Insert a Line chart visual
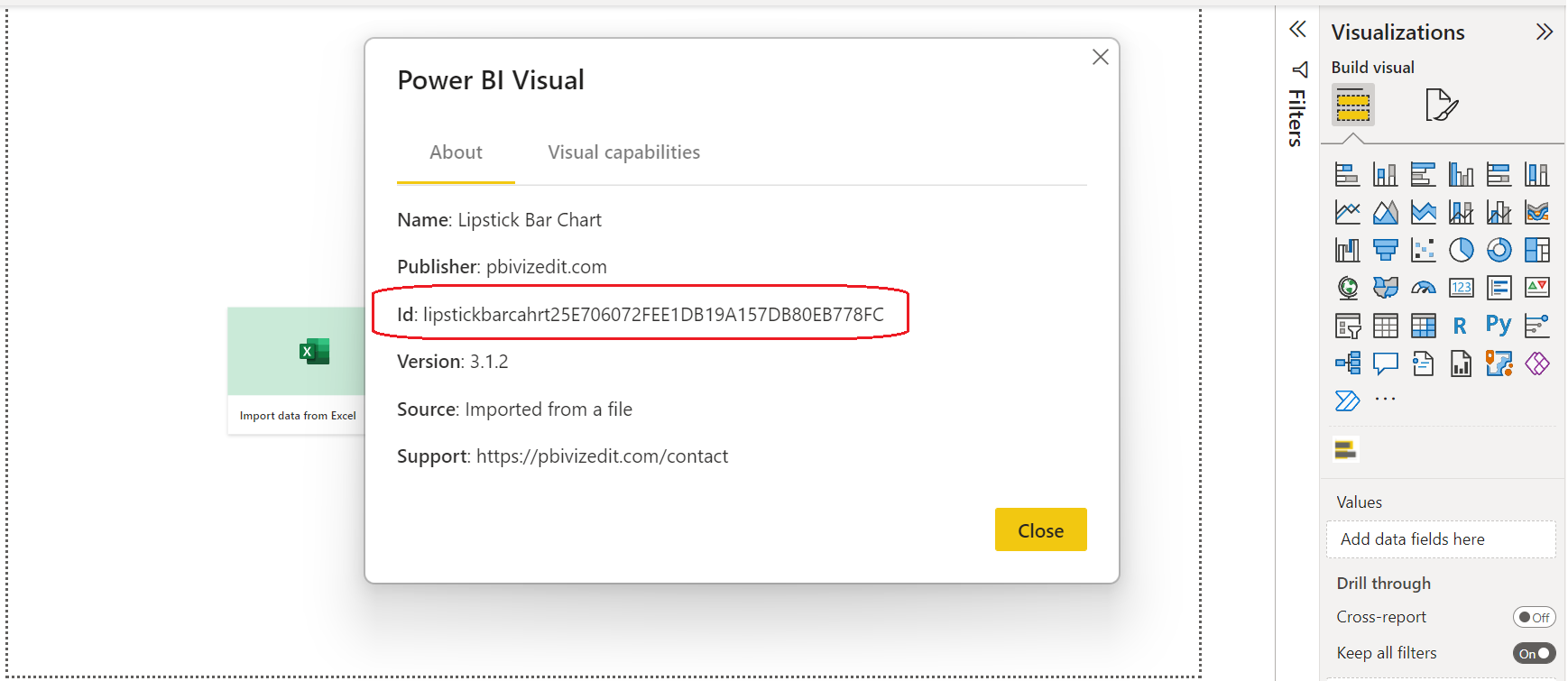The width and height of the screenshot is (1568, 681). point(1347,212)
